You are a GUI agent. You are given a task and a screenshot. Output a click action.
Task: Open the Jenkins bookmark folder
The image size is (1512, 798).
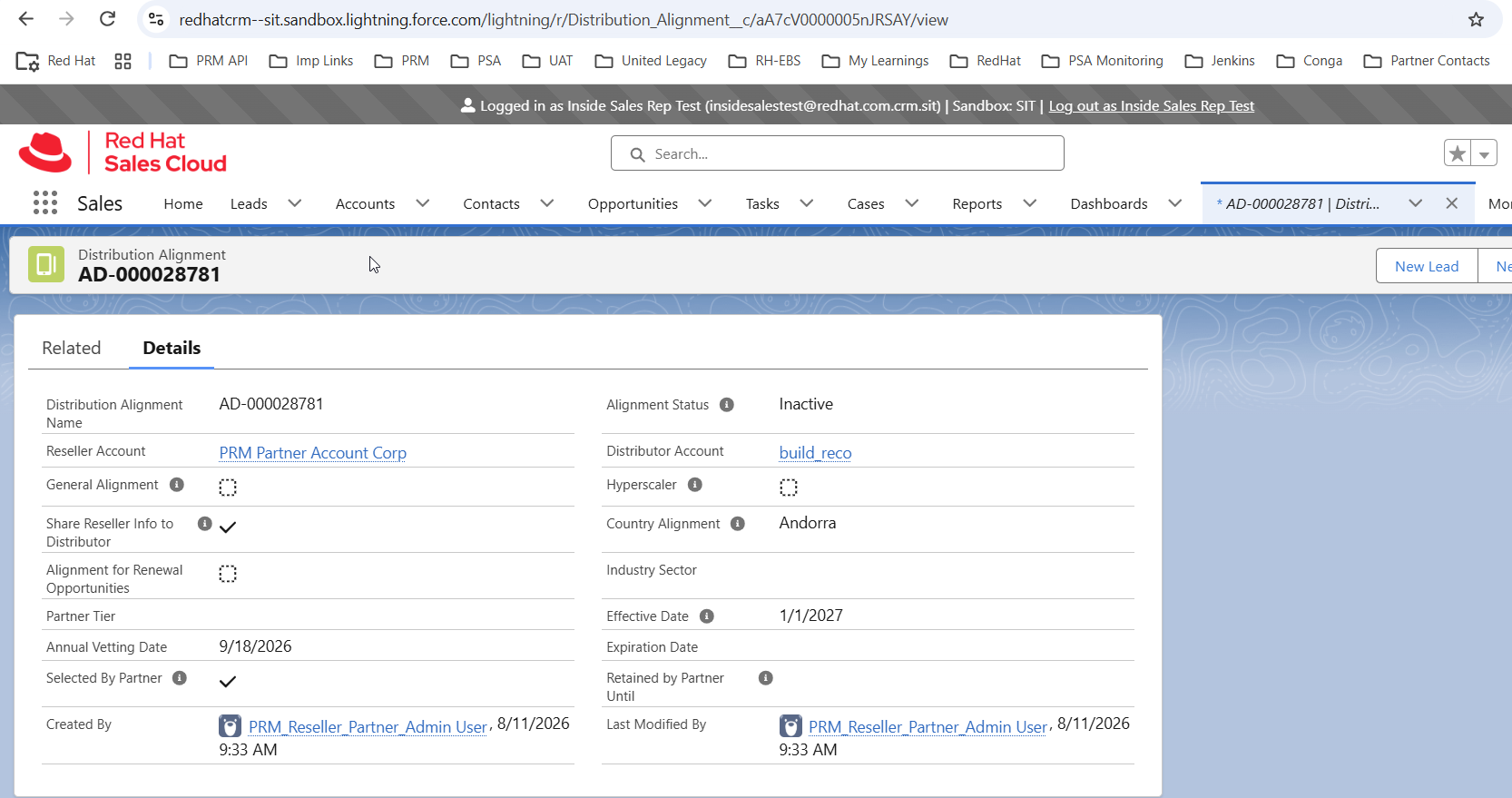[x=1220, y=61]
